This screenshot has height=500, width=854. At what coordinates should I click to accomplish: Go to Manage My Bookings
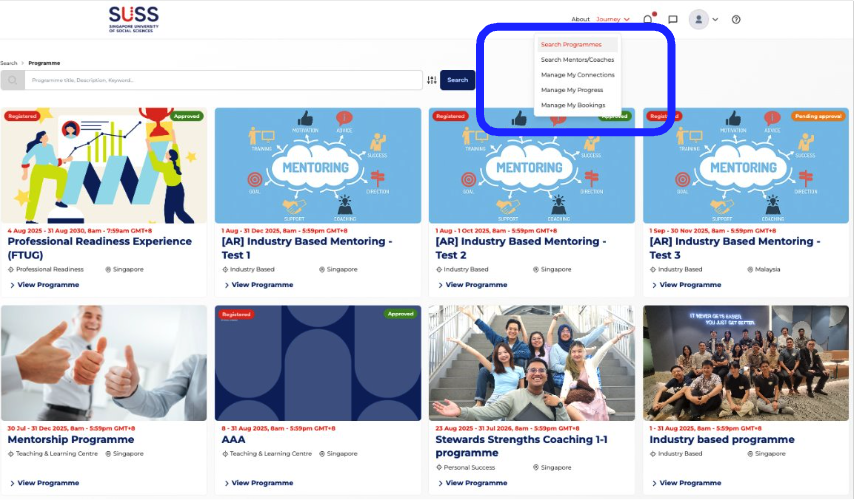tap(572, 105)
